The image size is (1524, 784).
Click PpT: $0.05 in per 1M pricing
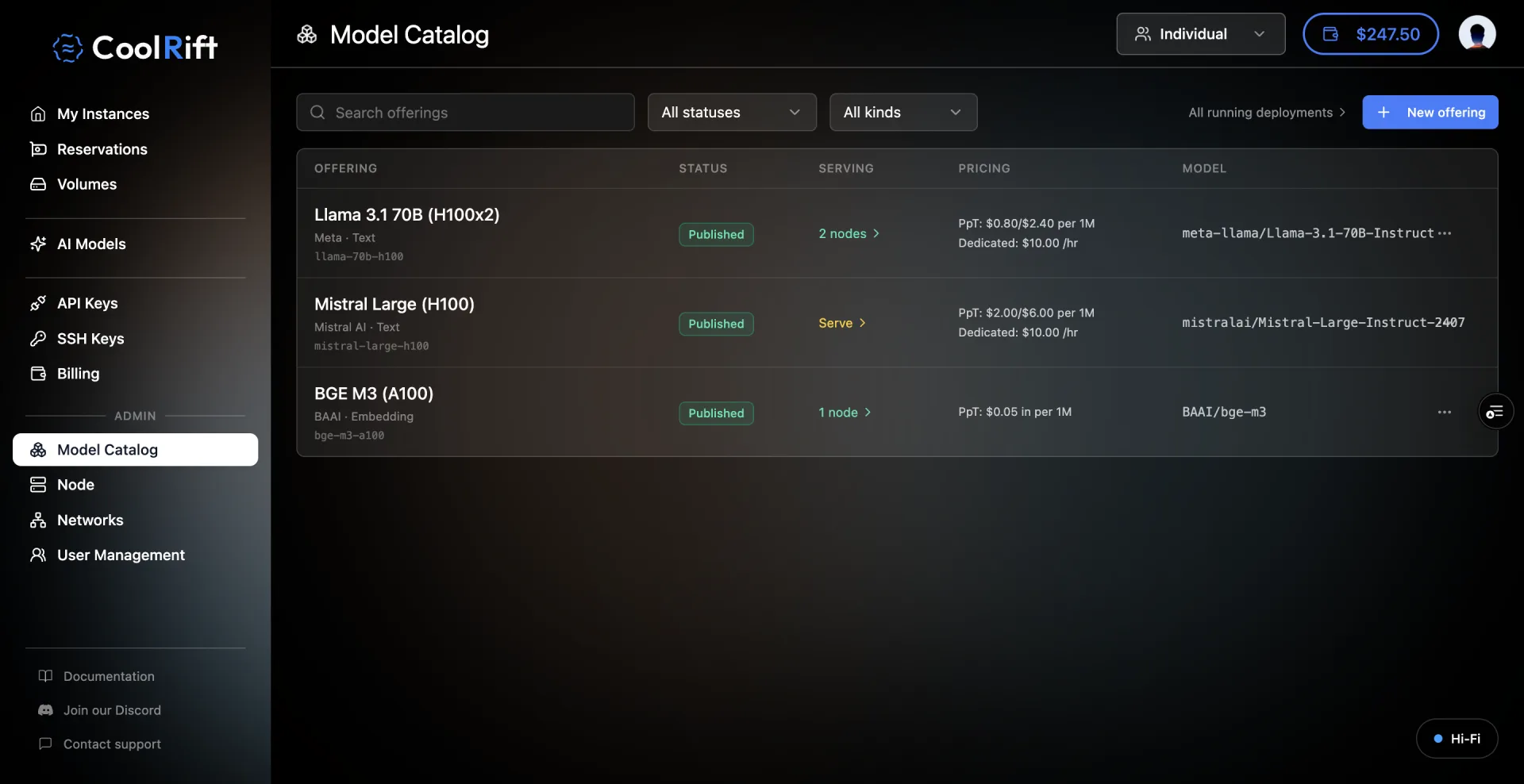pyautogui.click(x=1014, y=412)
